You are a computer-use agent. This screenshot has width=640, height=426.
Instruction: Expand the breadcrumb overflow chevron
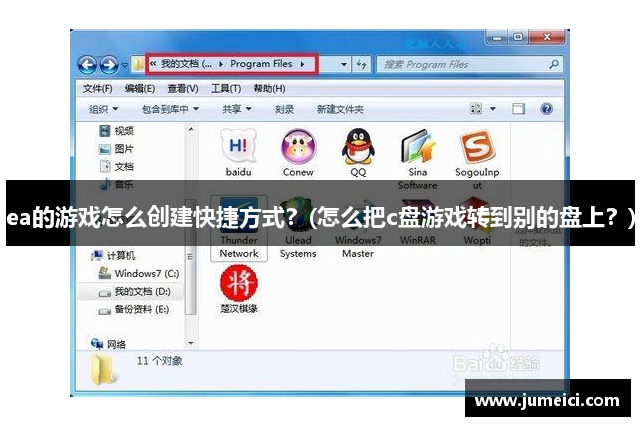(153, 63)
